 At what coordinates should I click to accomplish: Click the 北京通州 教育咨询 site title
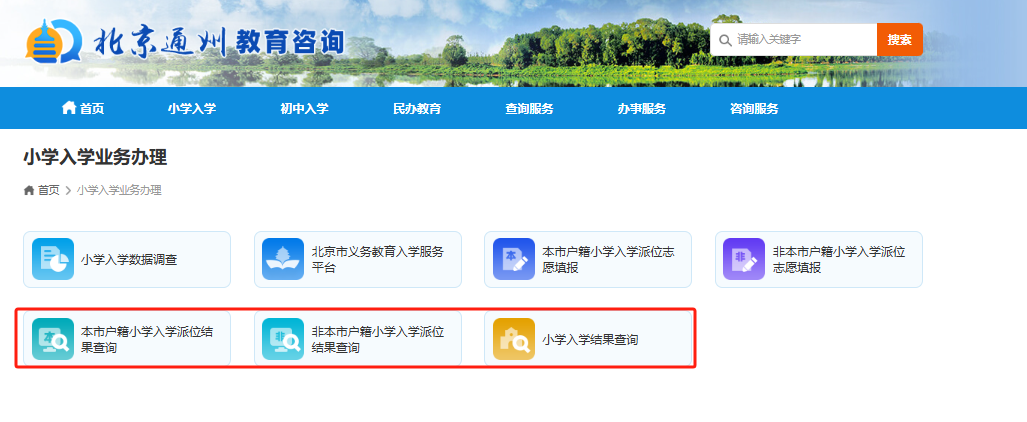pos(219,43)
